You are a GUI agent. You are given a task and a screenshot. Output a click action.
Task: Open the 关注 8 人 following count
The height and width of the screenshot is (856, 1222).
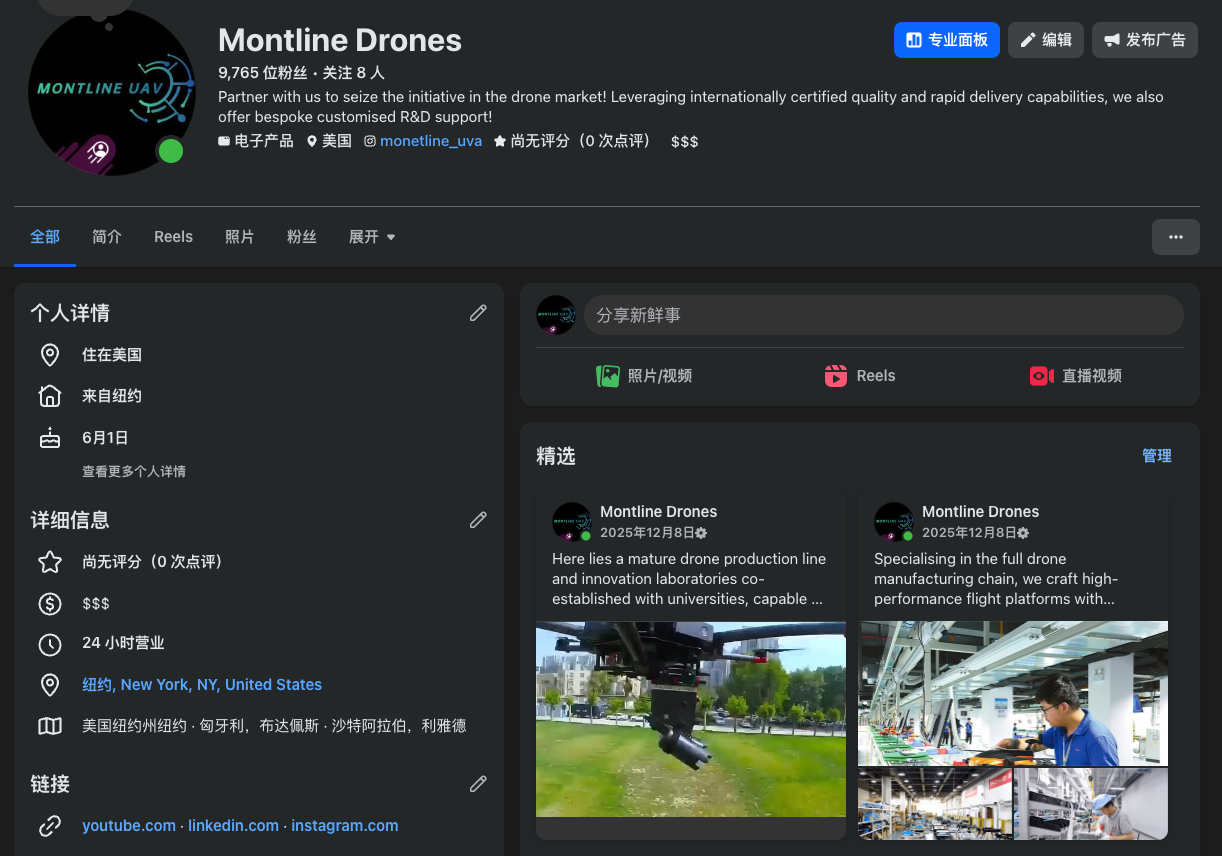[x=353, y=73]
